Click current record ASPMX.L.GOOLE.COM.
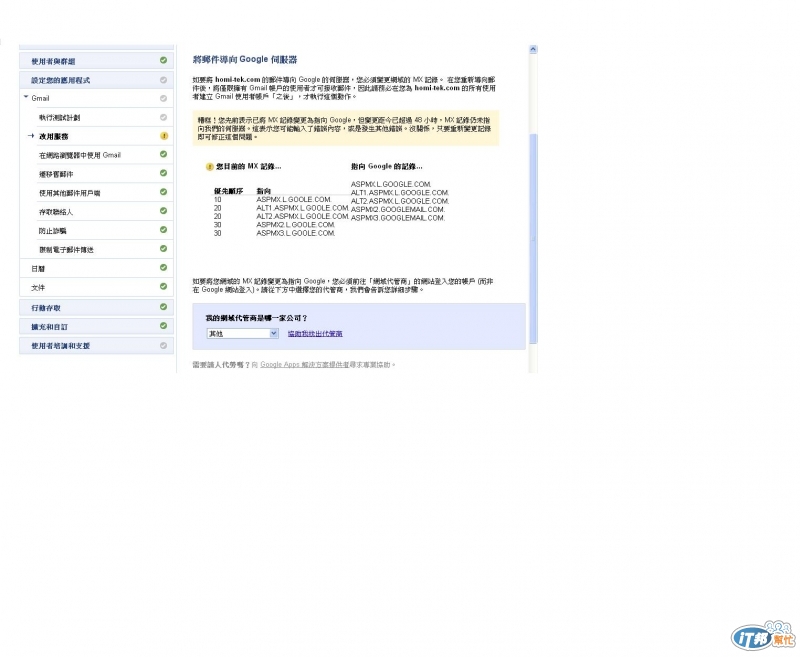This screenshot has height=657, width=800. pyautogui.click(x=294, y=199)
